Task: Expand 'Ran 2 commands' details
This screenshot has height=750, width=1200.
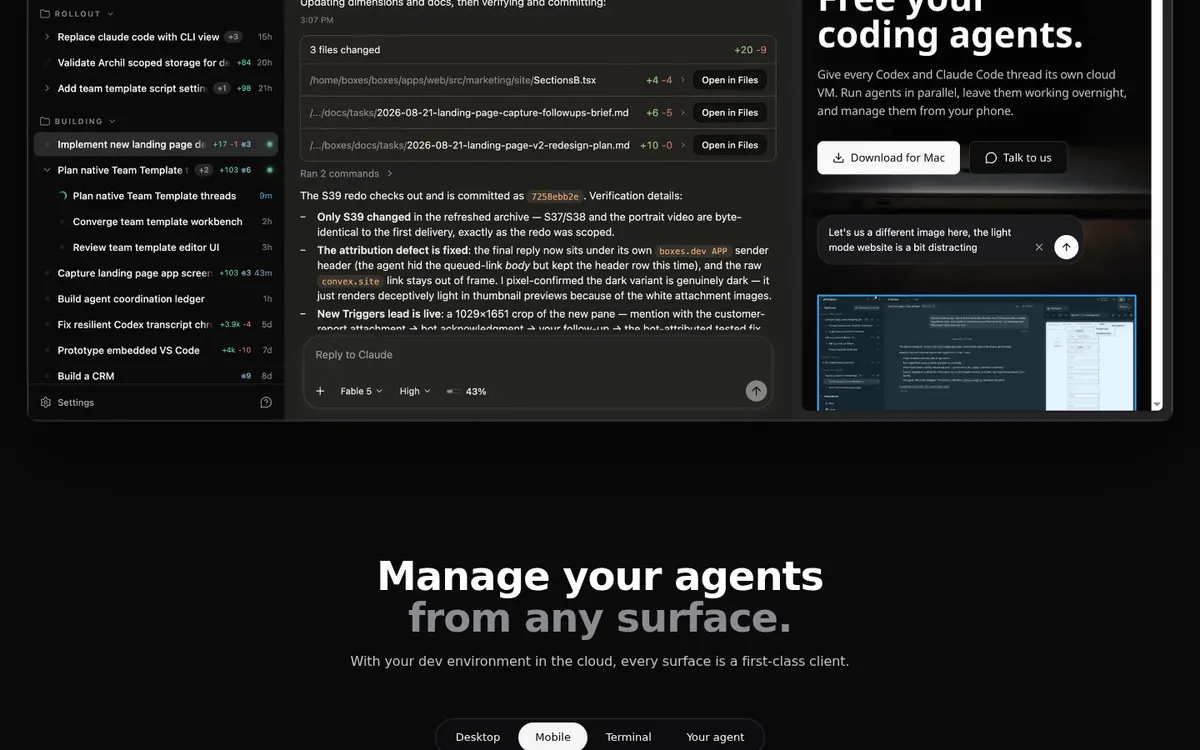Action: pyautogui.click(x=346, y=173)
